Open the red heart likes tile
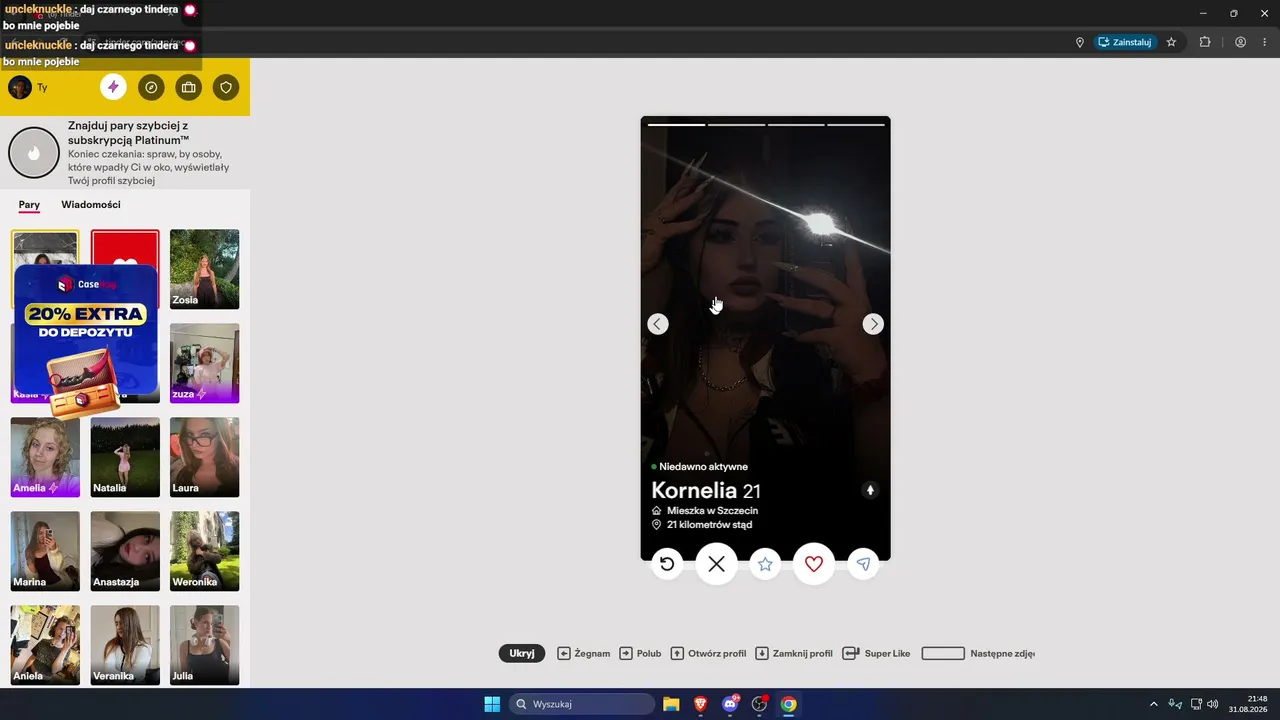 coord(125,247)
